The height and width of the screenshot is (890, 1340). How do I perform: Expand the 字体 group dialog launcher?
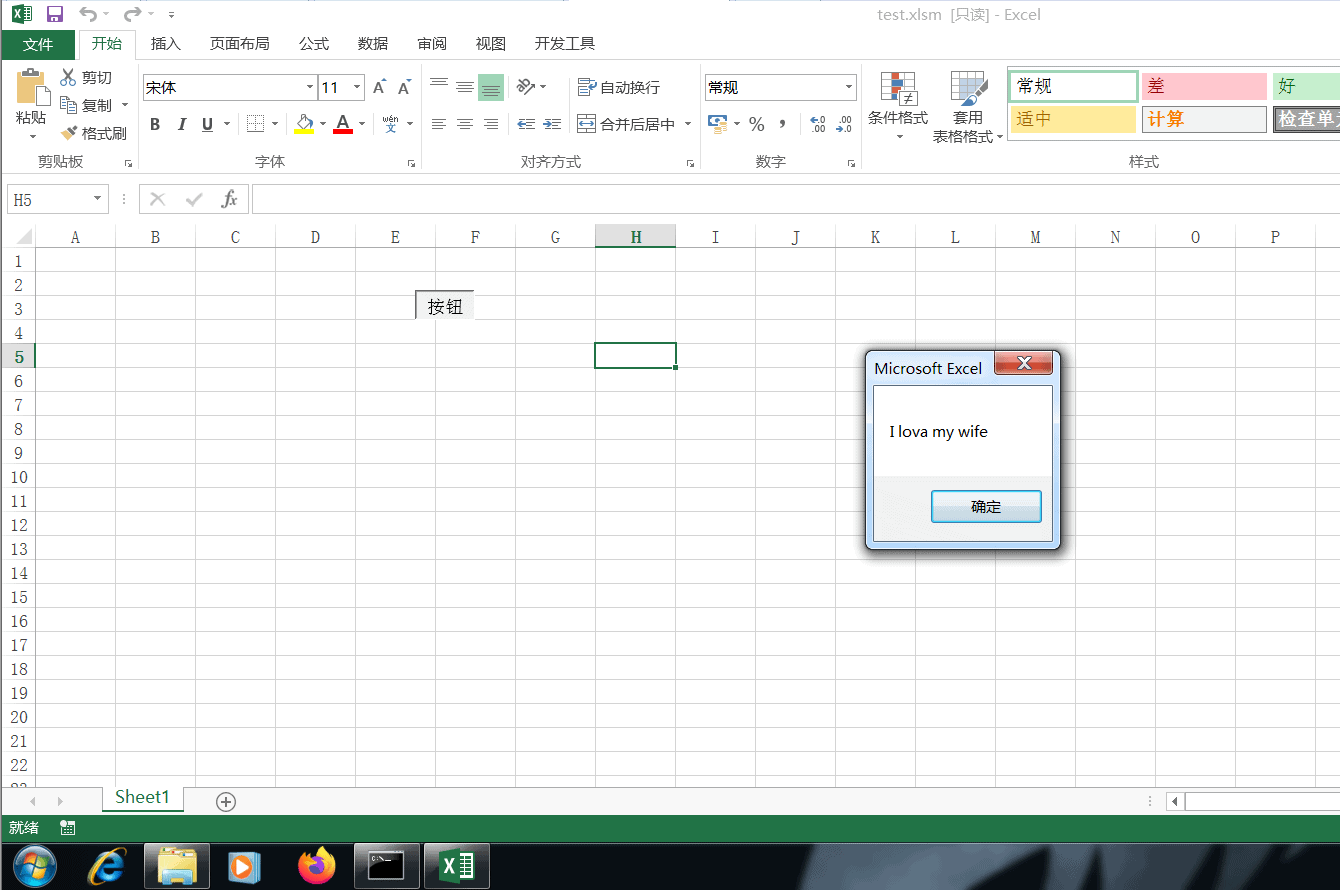click(412, 162)
